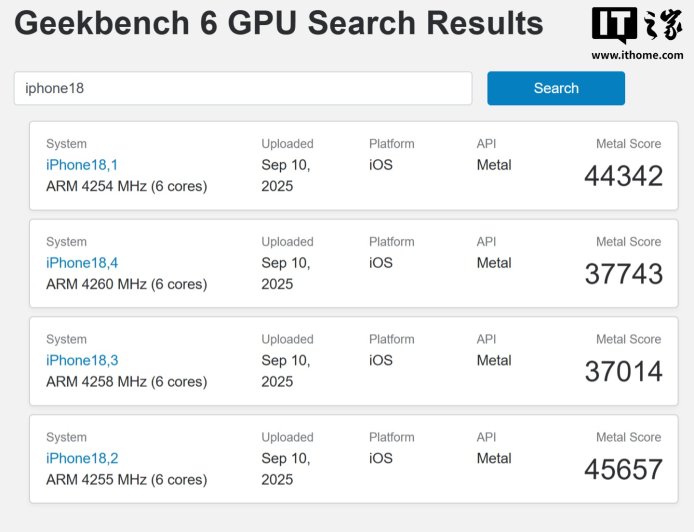
Task: Click the Metal API value in the iPhone18,2 row
Action: (x=494, y=458)
